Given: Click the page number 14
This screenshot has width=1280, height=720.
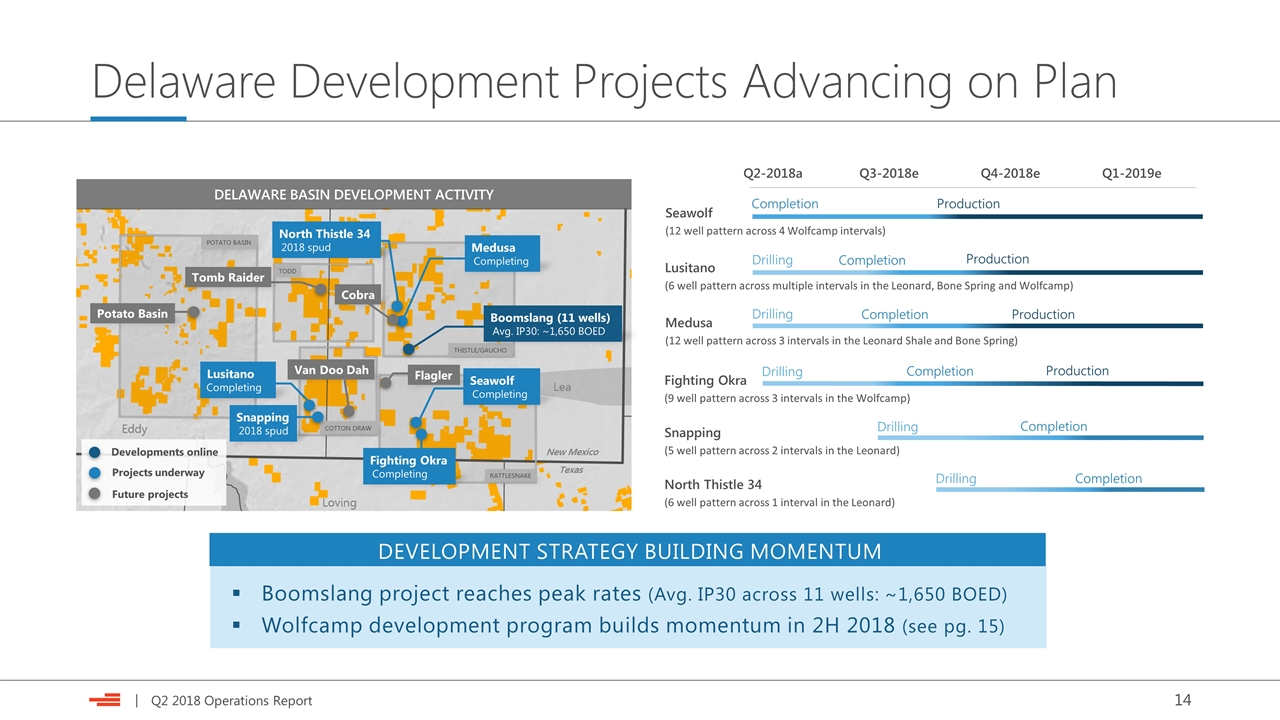Looking at the screenshot, I should click(1182, 700).
